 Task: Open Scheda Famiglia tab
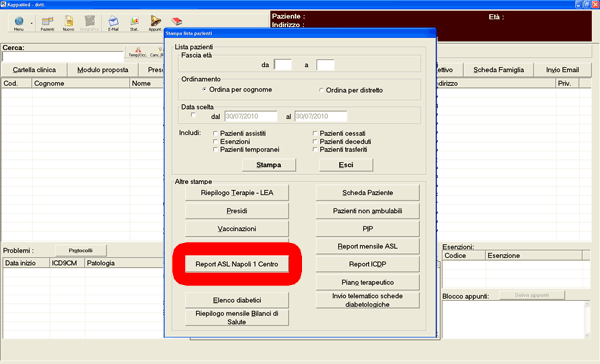pos(498,70)
